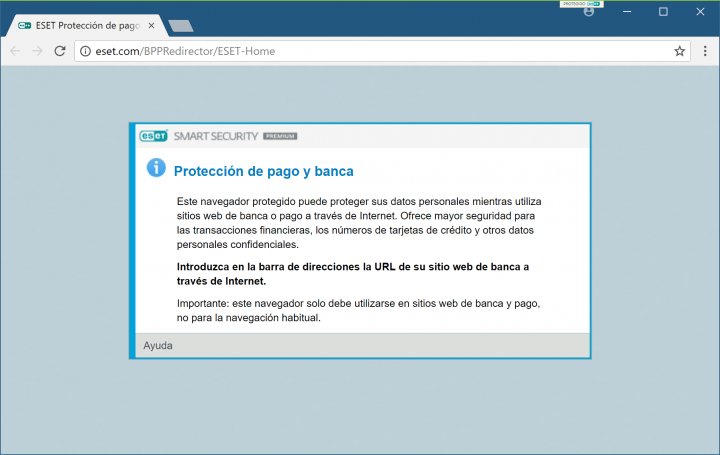Maximize the browser window

click(x=663, y=12)
